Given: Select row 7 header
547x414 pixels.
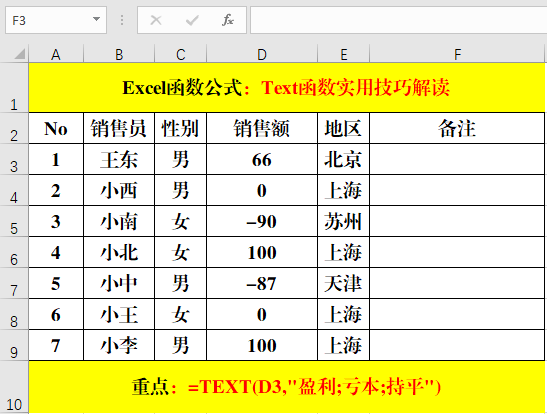Looking at the screenshot, I should (14, 283).
